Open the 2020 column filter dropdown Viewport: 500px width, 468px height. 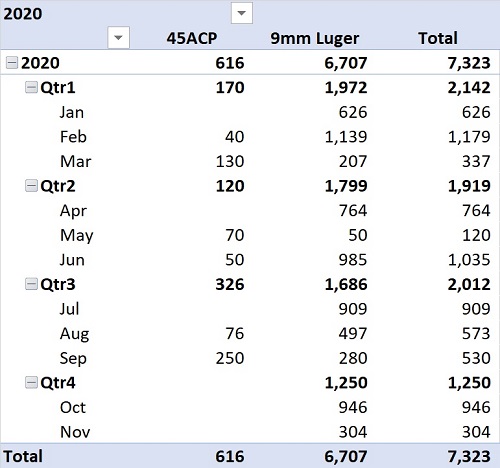(242, 13)
